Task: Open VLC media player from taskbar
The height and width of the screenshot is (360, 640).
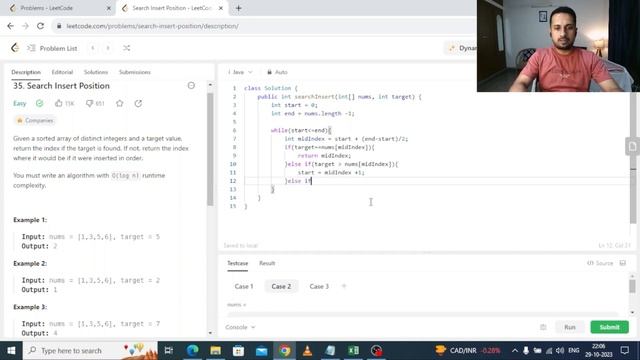Action: (x=307, y=351)
